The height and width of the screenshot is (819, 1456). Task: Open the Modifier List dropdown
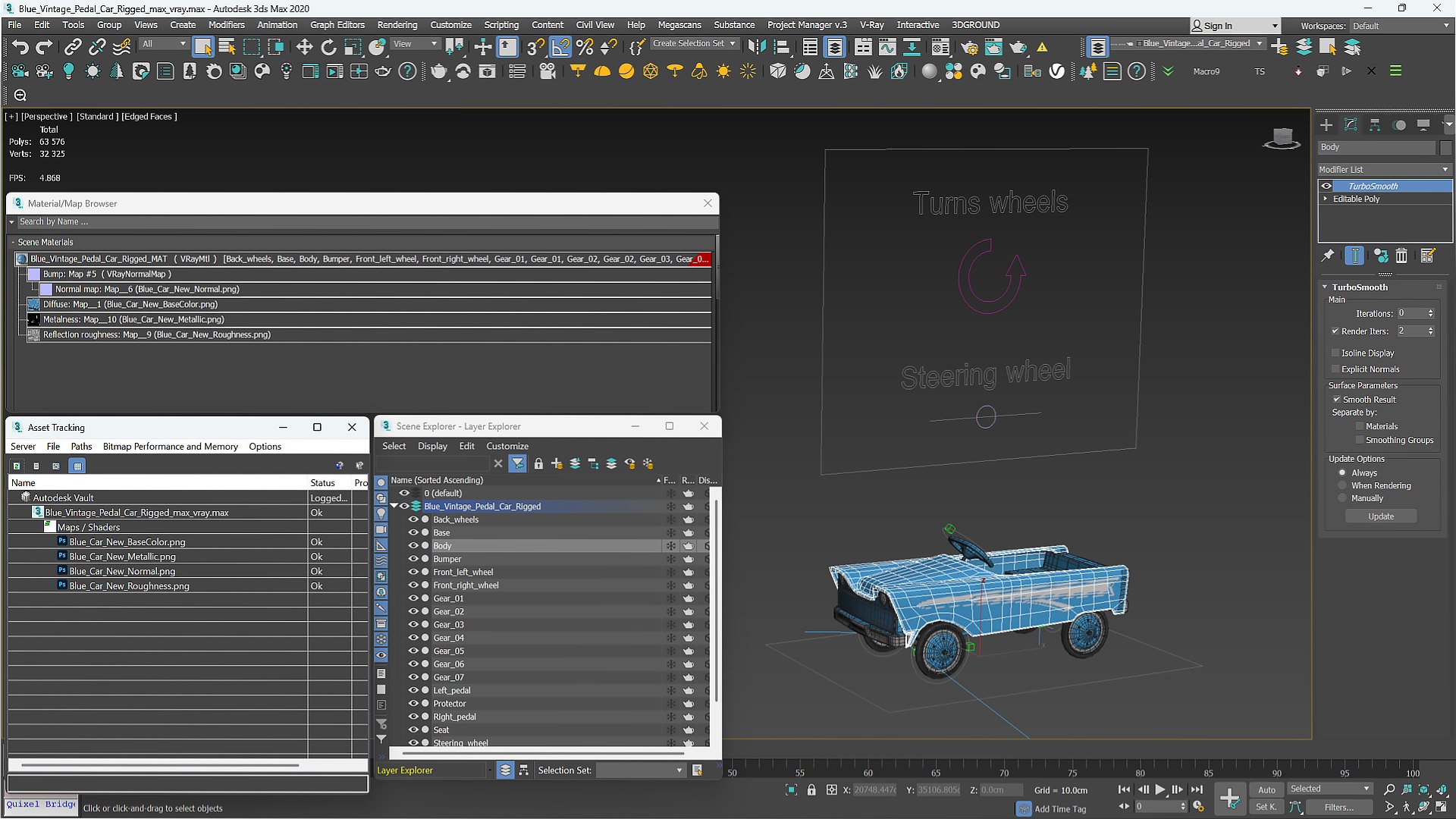click(x=1385, y=169)
